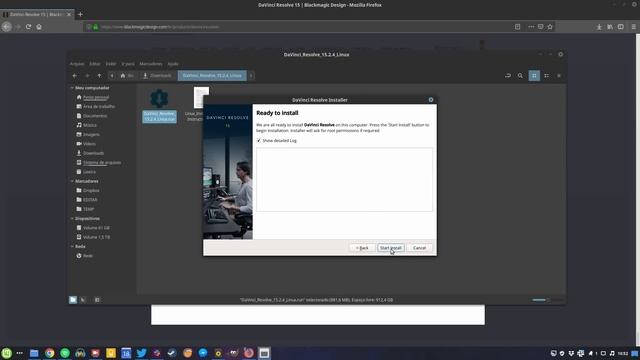Image resolution: width=640 pixels, height=360 pixels.
Task: Open the Arquivo menu in file manager
Action: click(77, 64)
